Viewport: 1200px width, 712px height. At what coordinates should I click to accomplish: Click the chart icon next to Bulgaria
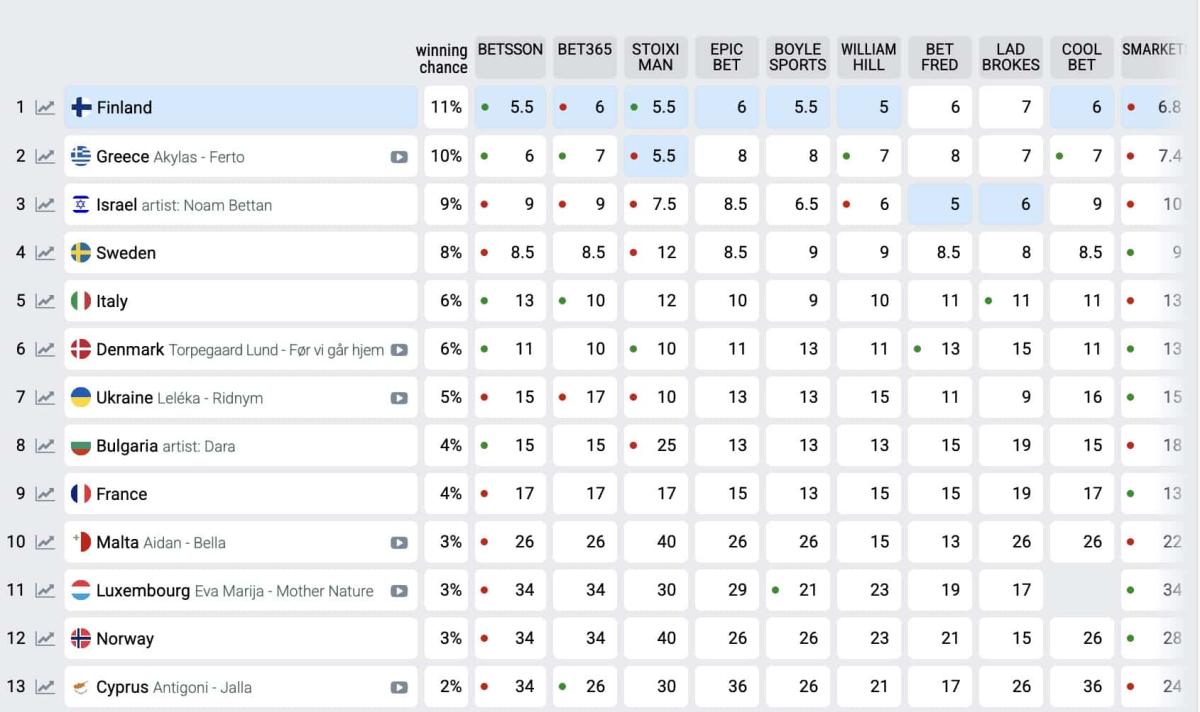[x=45, y=446]
